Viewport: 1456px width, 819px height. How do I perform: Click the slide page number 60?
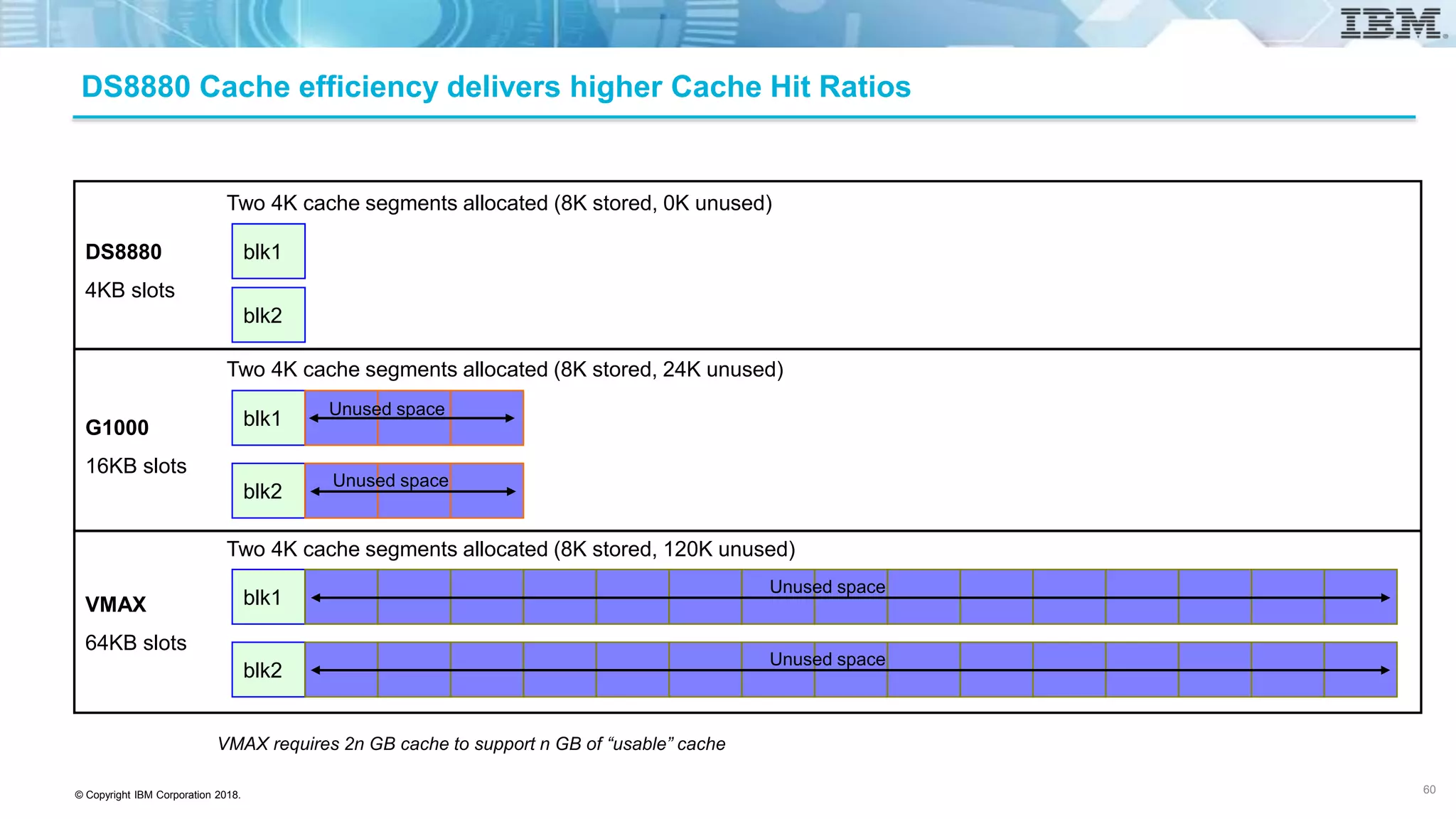coord(1429,790)
